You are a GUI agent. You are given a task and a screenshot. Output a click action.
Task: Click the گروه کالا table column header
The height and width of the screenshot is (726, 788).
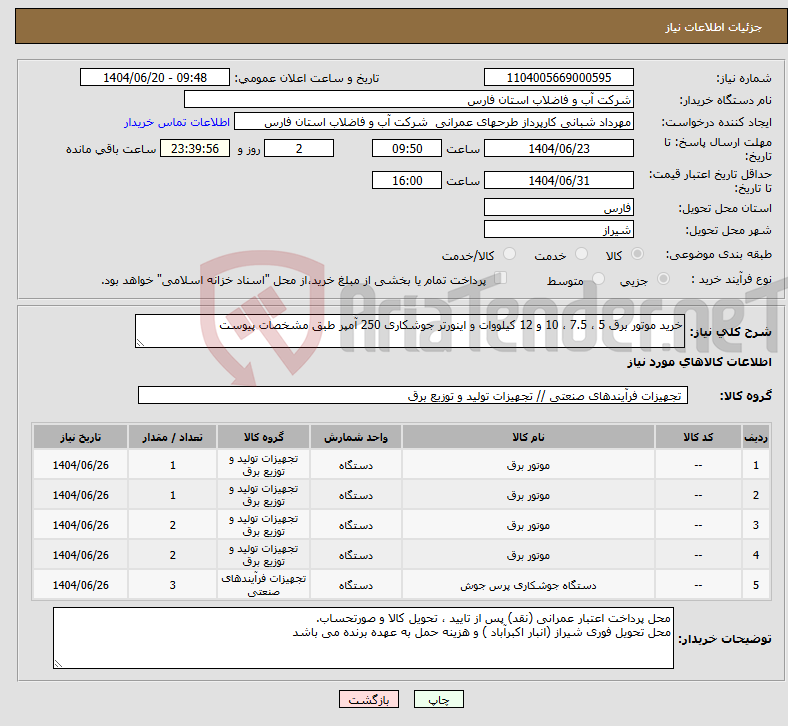click(x=263, y=437)
